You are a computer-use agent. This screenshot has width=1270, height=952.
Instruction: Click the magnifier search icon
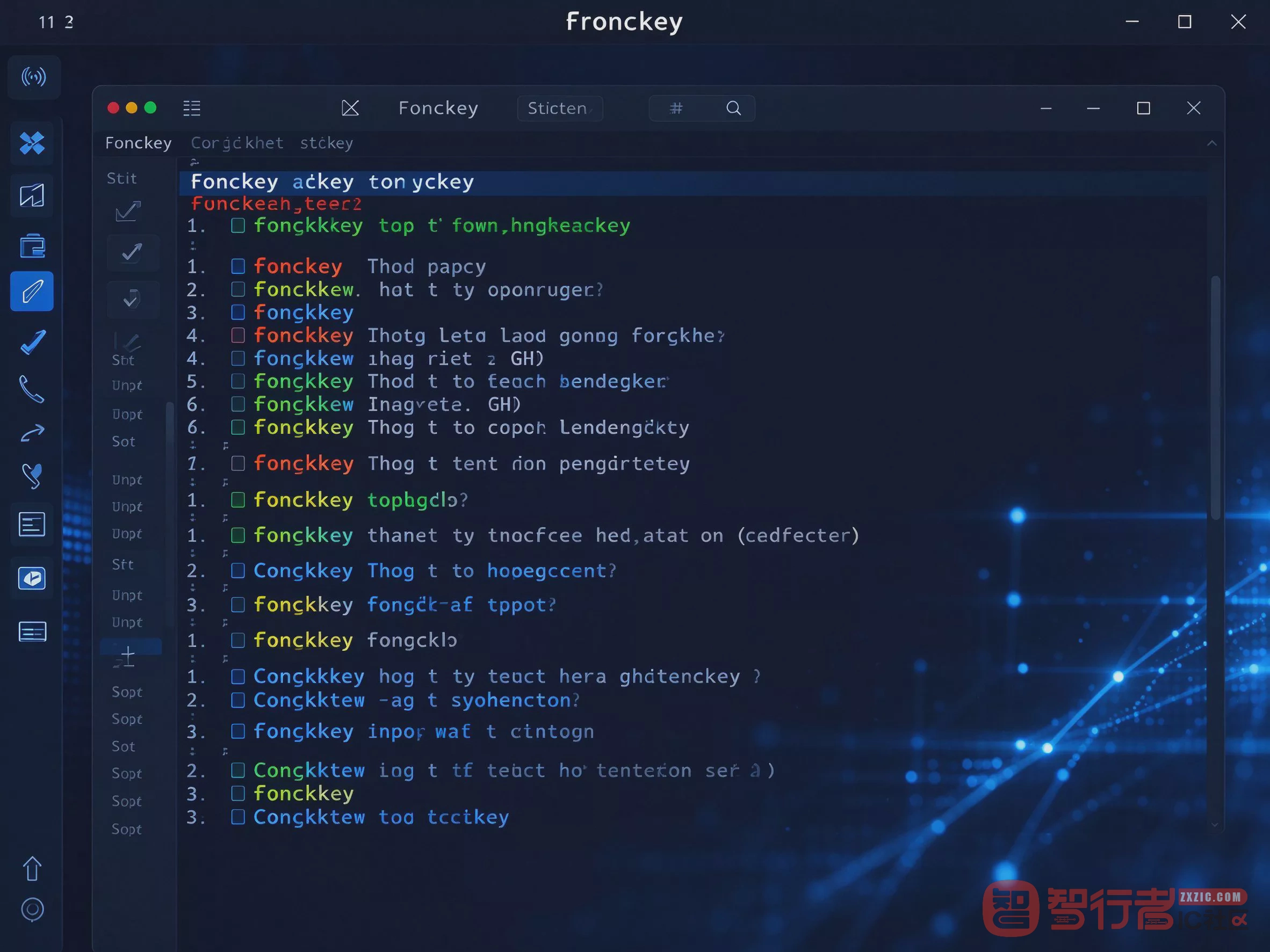[733, 108]
